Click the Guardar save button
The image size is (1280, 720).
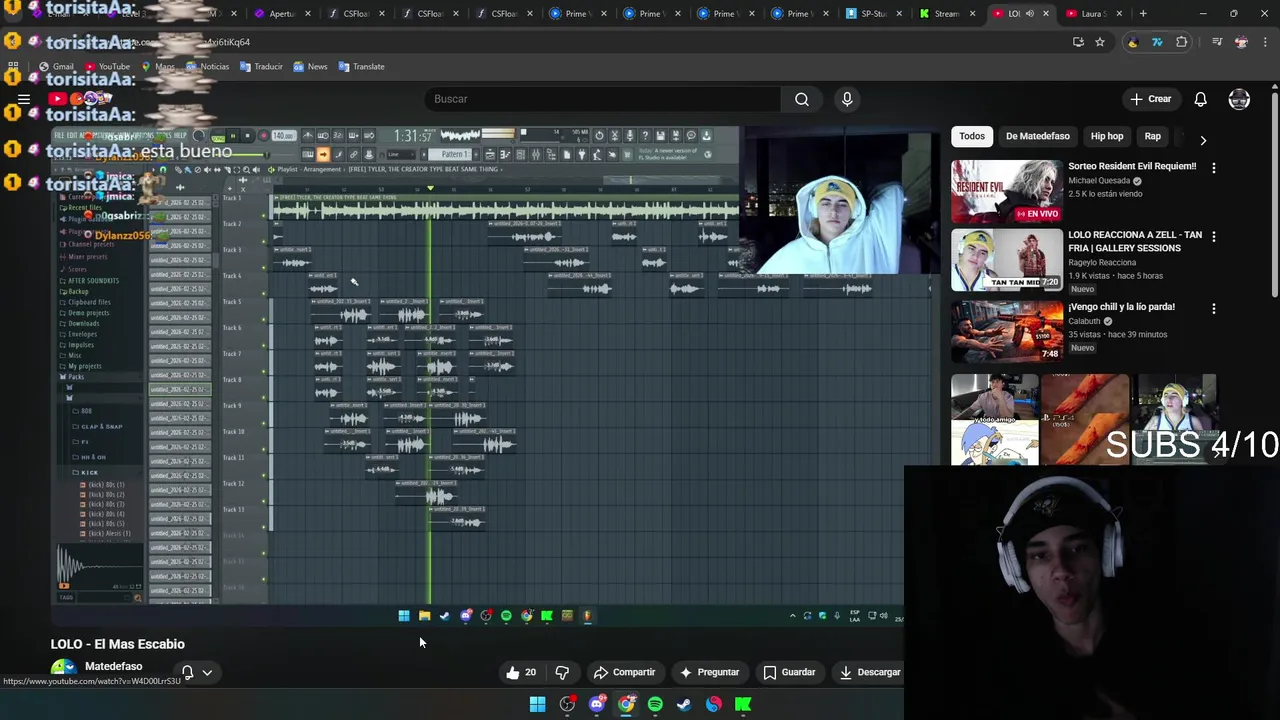click(x=789, y=672)
